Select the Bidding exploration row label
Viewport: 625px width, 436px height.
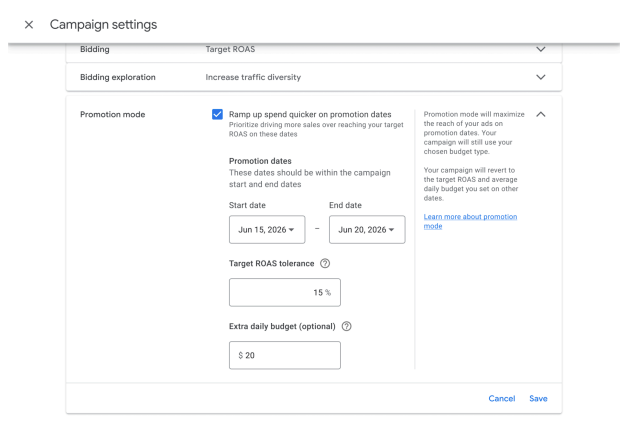(118, 77)
